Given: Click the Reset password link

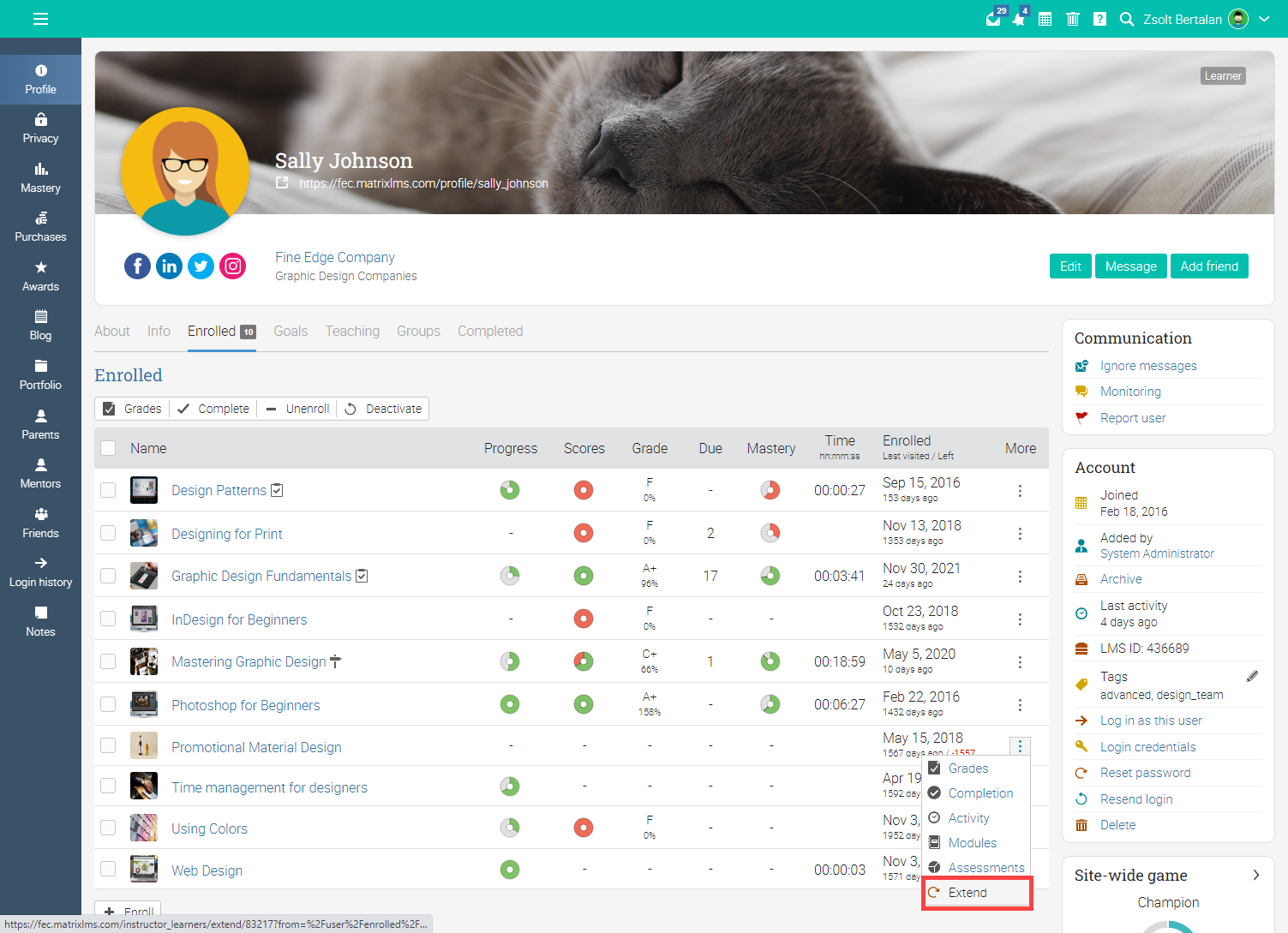Looking at the screenshot, I should pos(1145,773).
